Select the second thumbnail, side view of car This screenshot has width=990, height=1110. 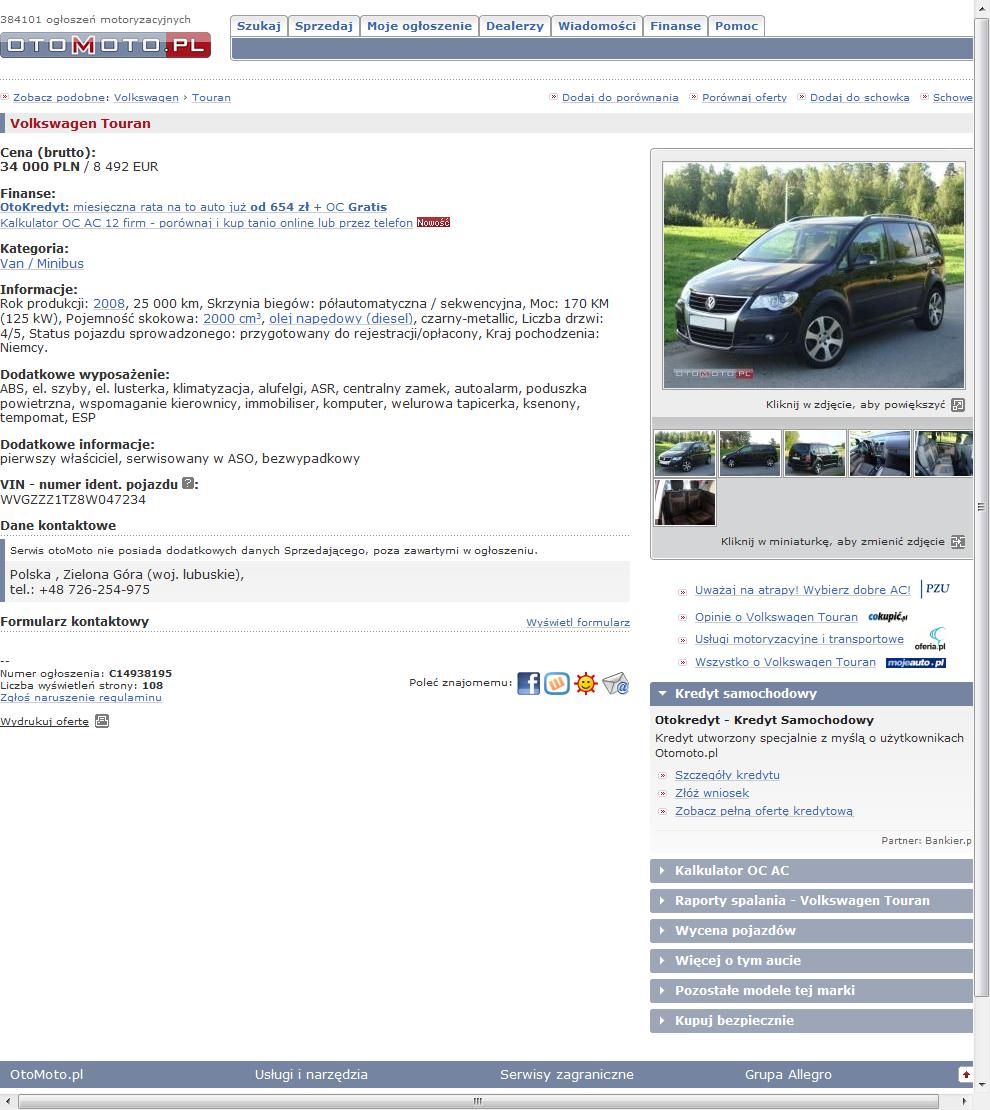pos(750,453)
